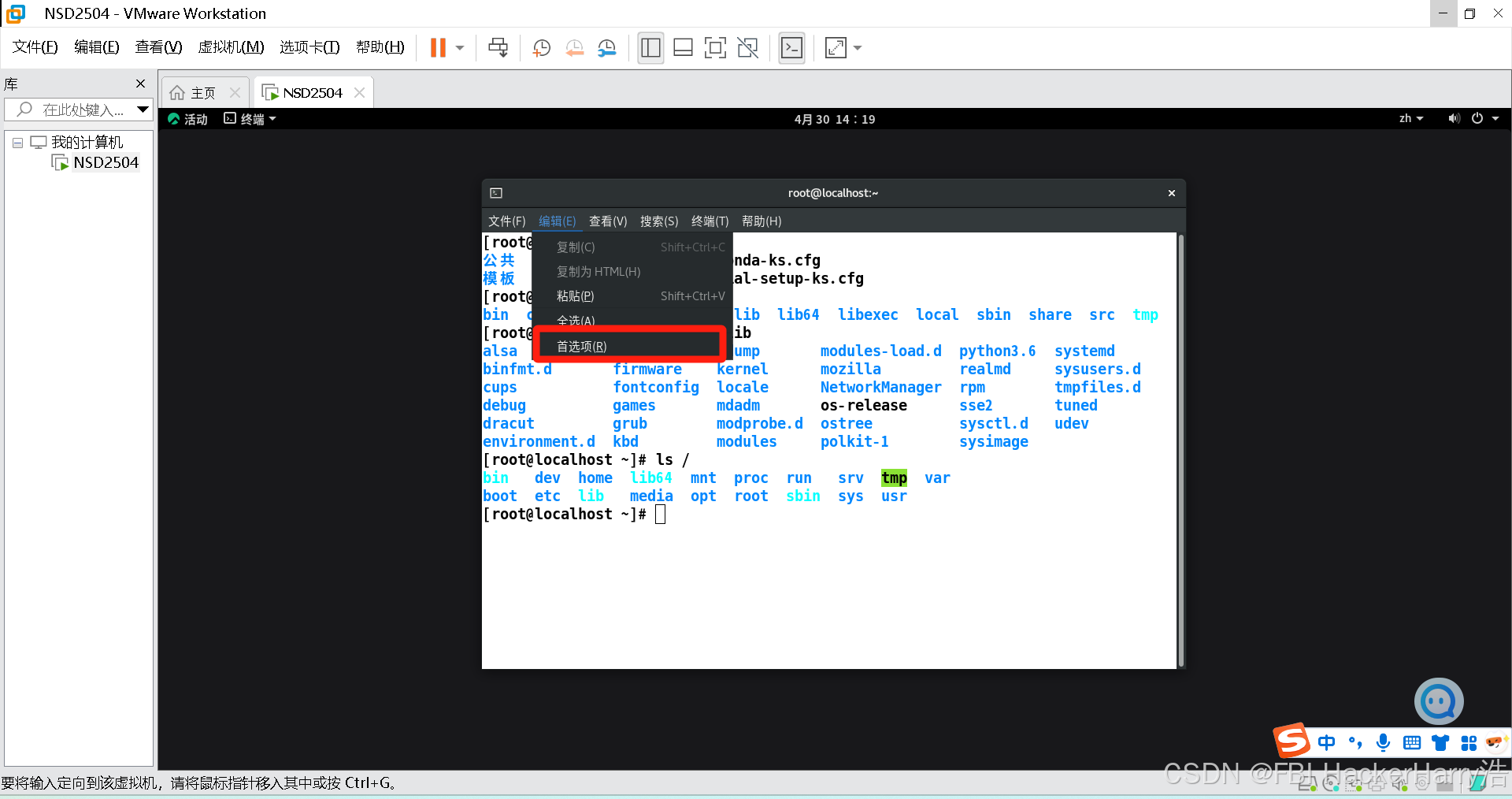Open the 终端 app menu in top bar

pyautogui.click(x=250, y=119)
